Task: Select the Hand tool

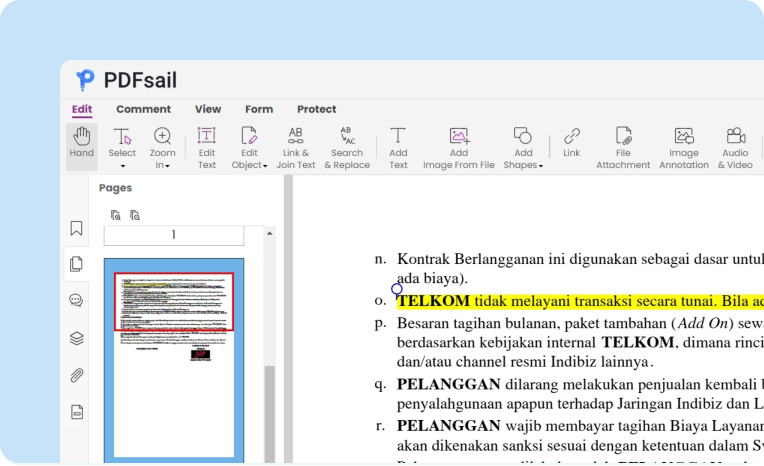Action: [x=81, y=146]
